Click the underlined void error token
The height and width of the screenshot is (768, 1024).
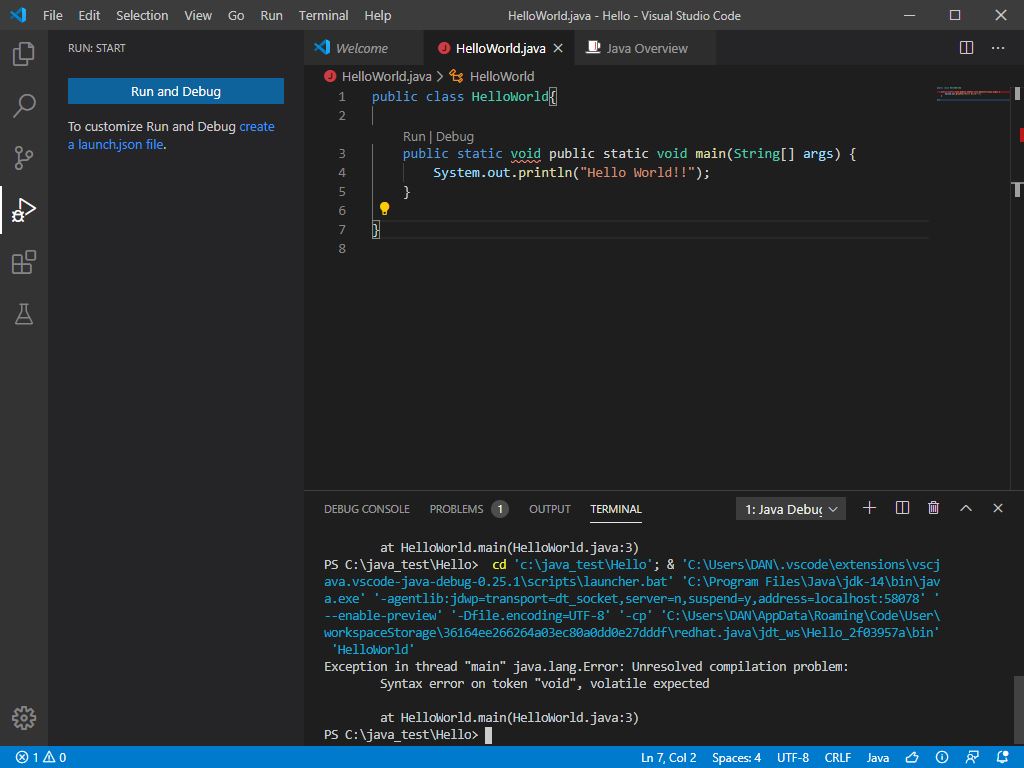click(525, 153)
